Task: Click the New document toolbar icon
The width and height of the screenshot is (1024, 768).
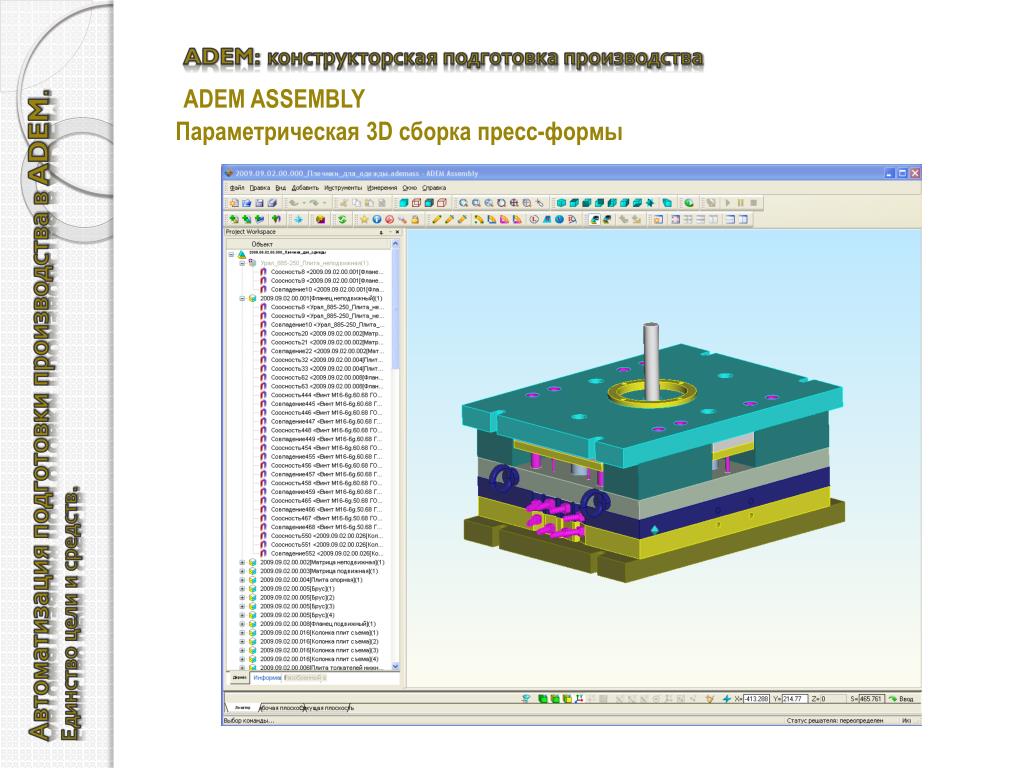Action: tap(234, 203)
